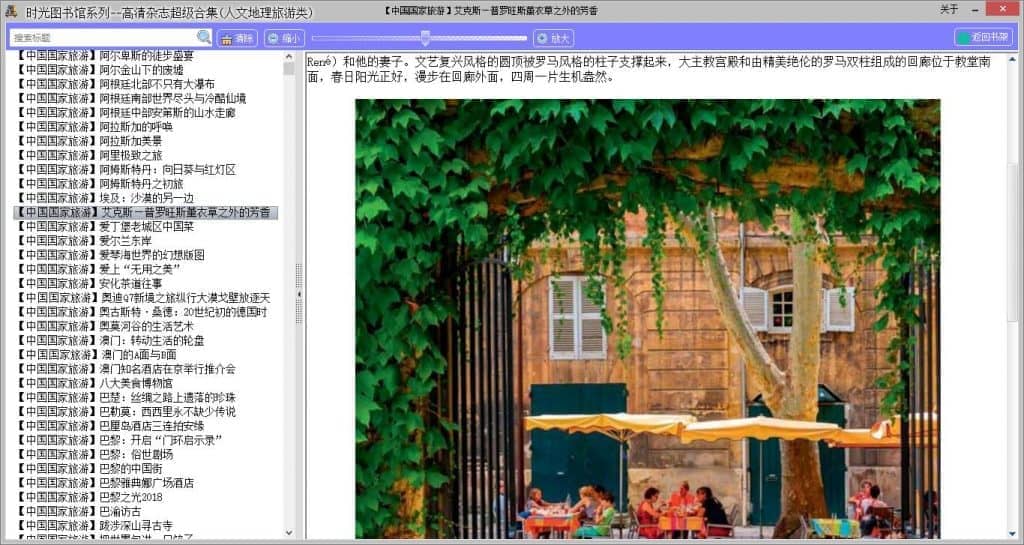Click the 放大 zoom in button
Viewport: 1024px width, 545px height.
[x=554, y=38]
